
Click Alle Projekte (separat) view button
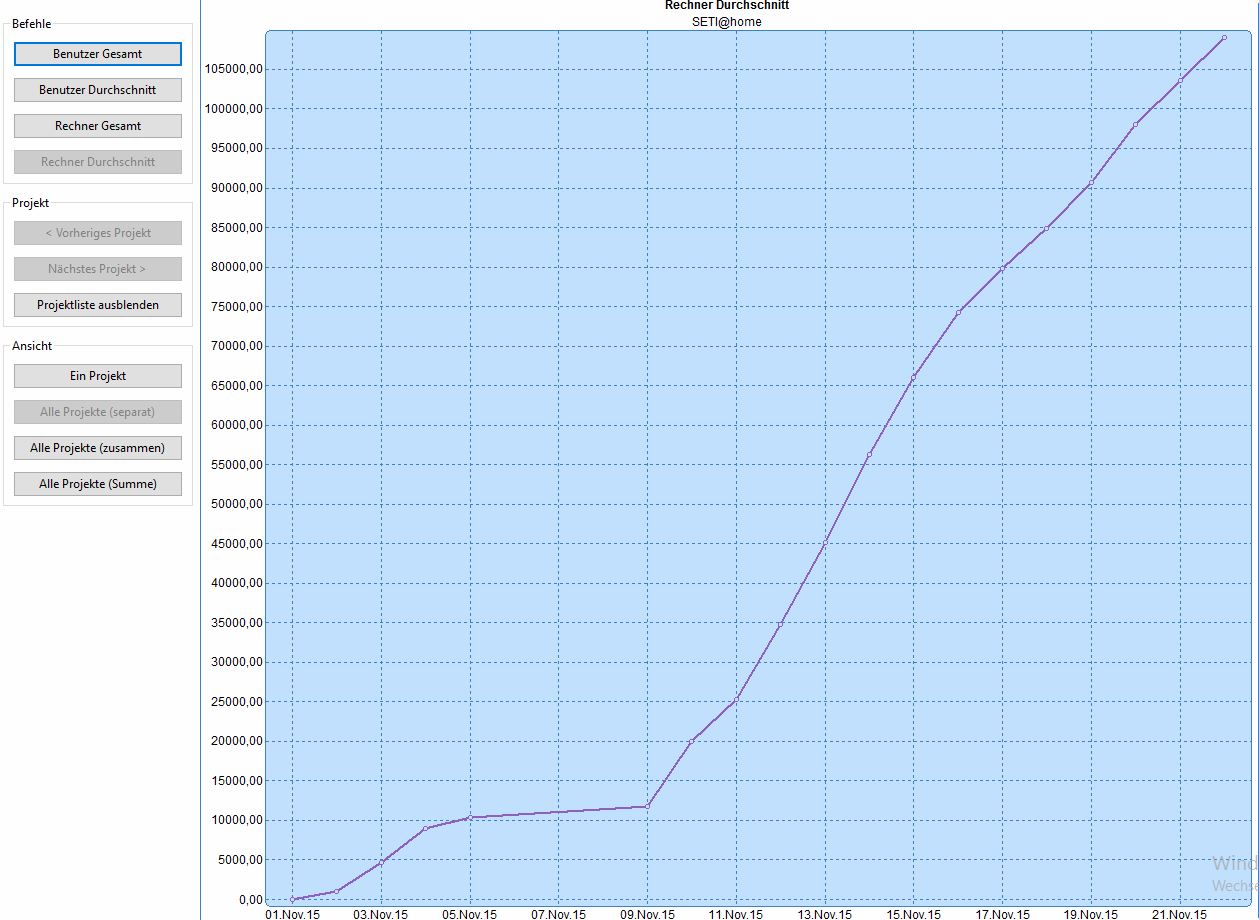click(98, 412)
